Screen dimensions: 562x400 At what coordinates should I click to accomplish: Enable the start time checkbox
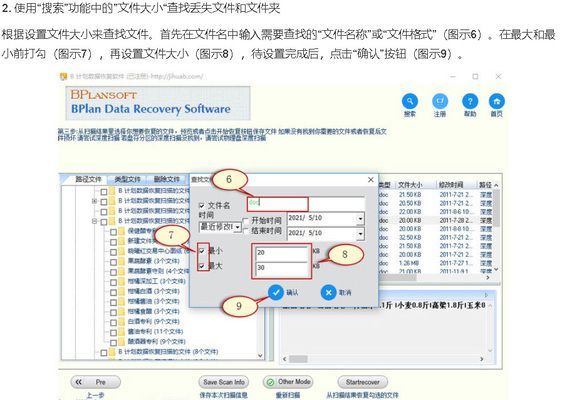tap(246, 221)
